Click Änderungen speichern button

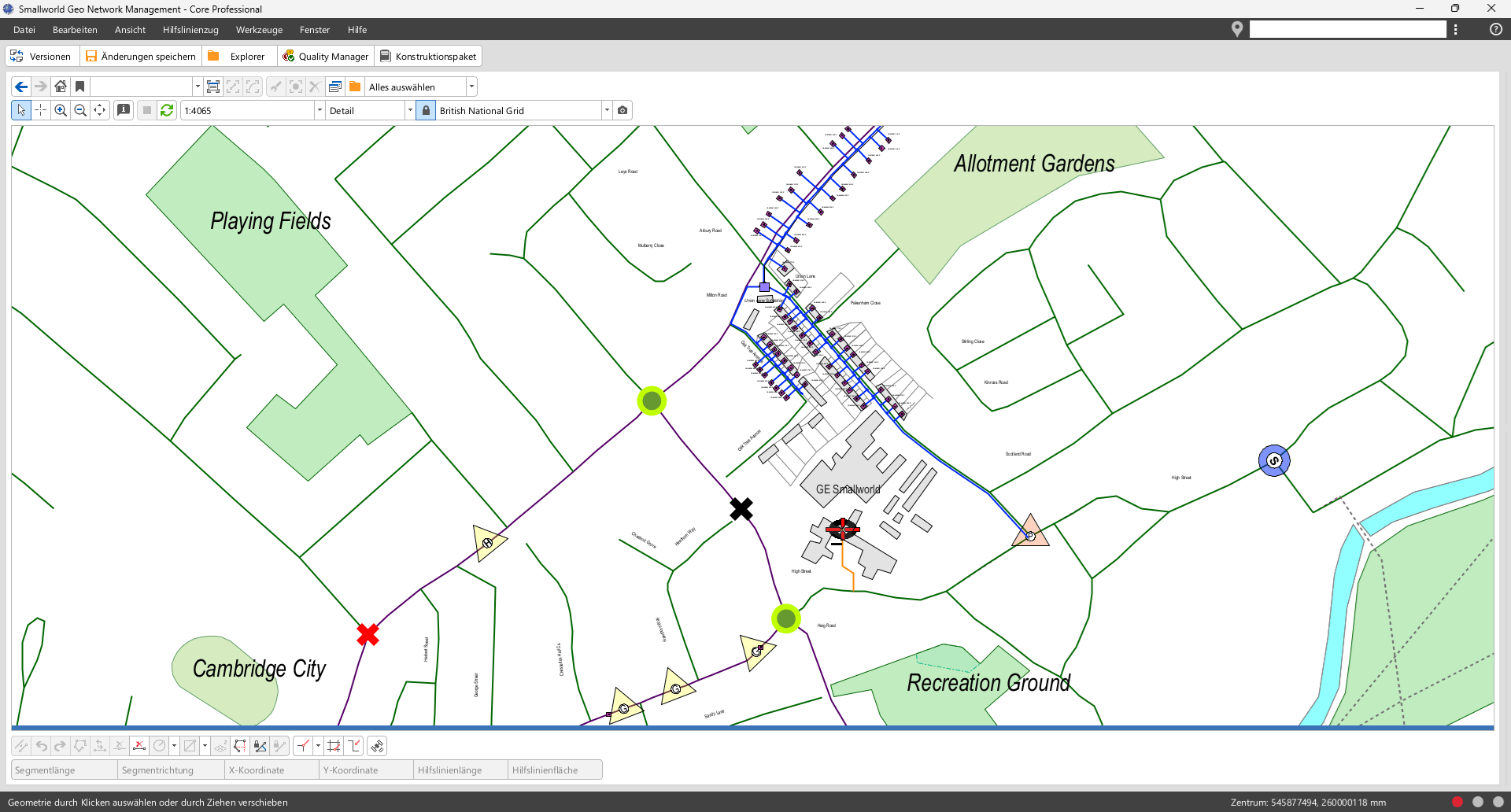(x=141, y=56)
